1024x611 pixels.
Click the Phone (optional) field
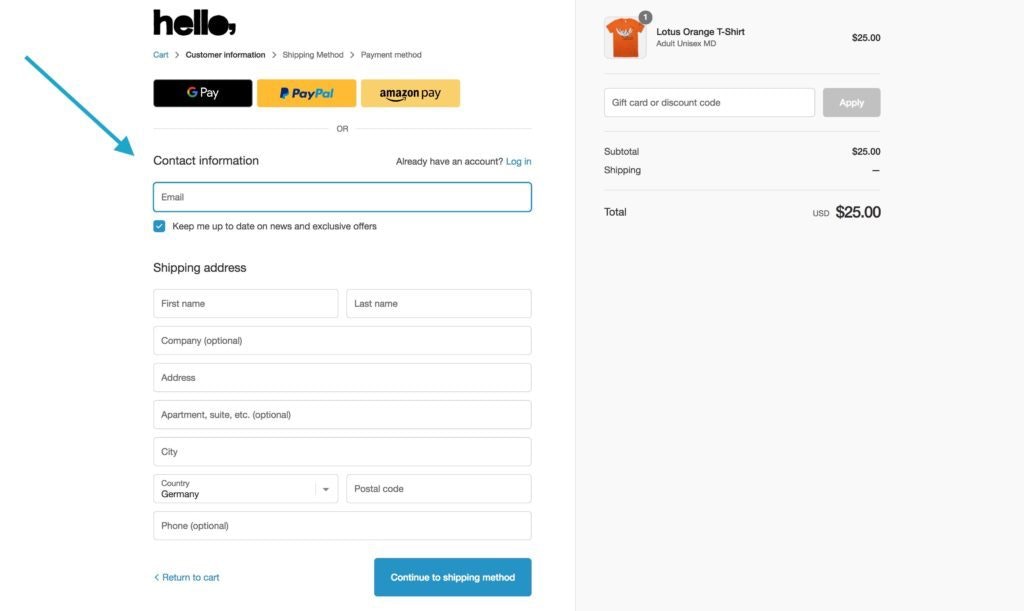point(341,525)
